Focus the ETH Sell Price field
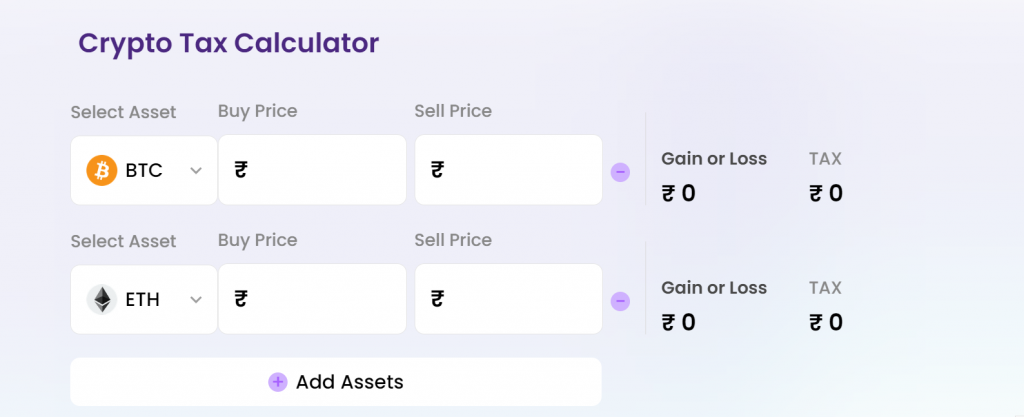1024x417 pixels. pos(509,299)
